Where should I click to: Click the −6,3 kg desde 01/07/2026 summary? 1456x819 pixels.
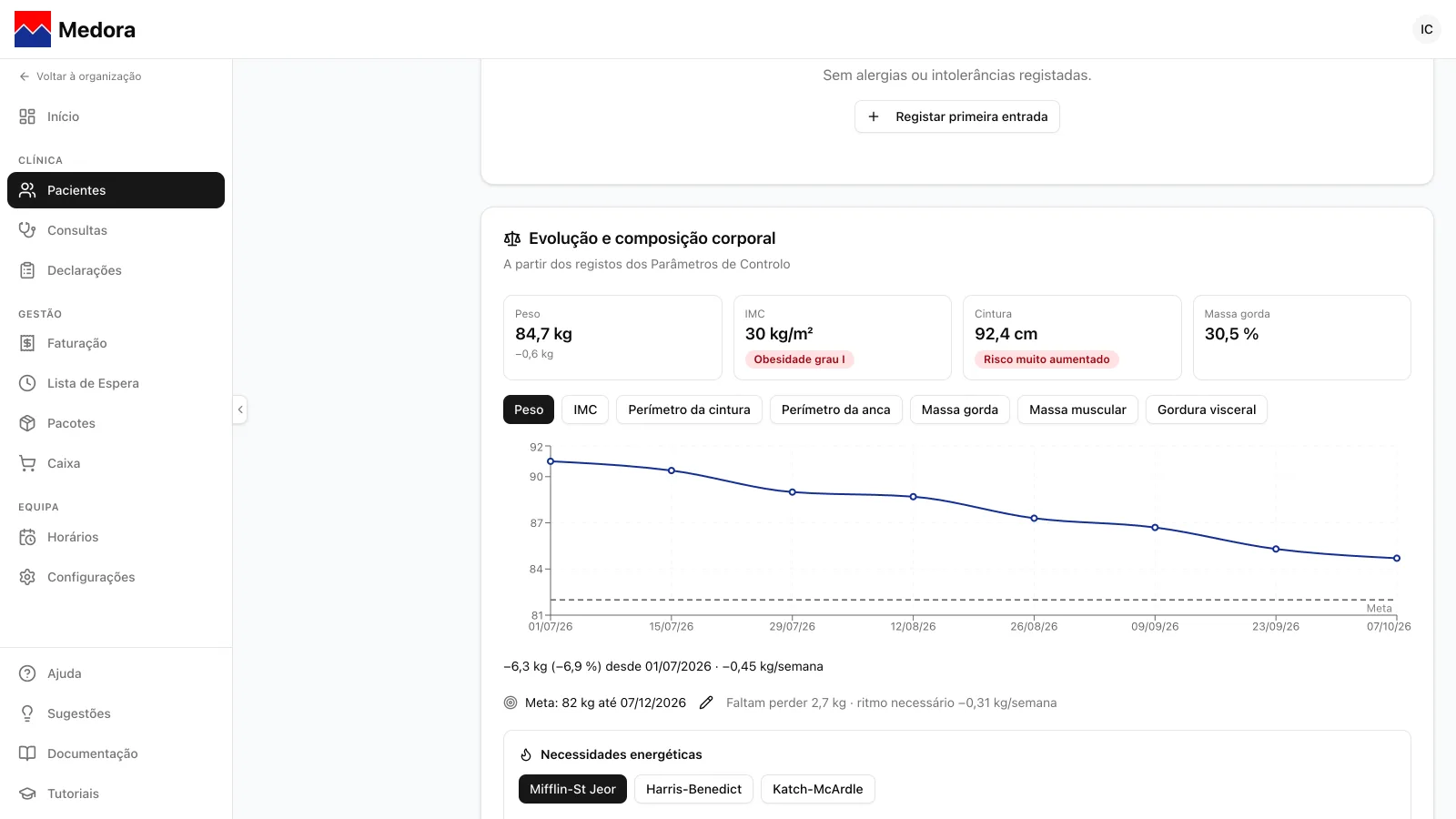tap(663, 666)
